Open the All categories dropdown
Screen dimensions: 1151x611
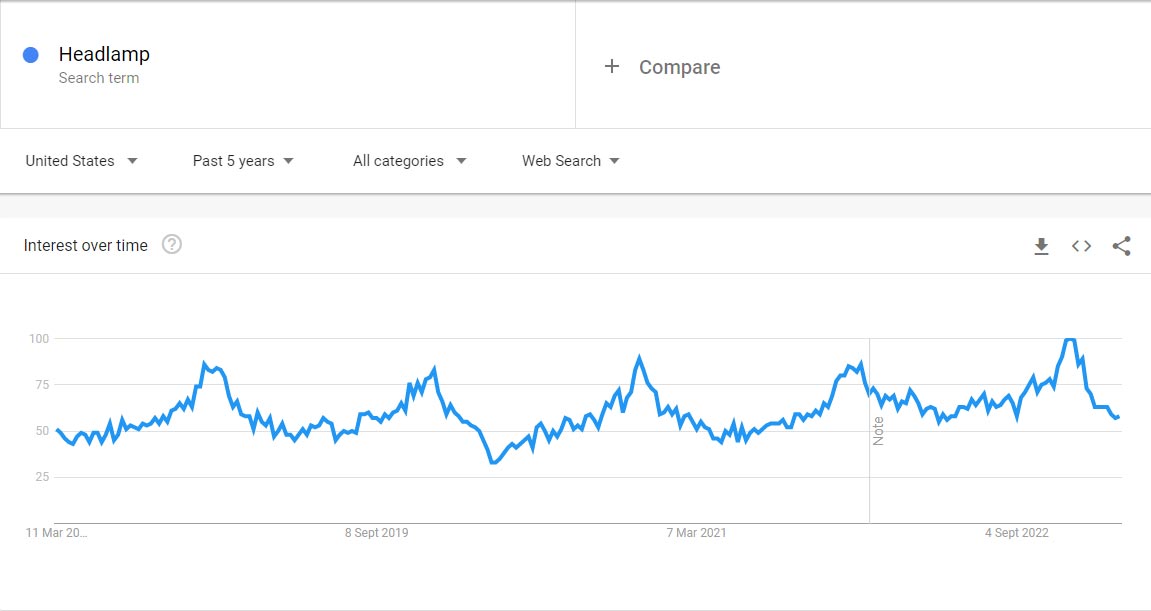pyautogui.click(x=409, y=161)
